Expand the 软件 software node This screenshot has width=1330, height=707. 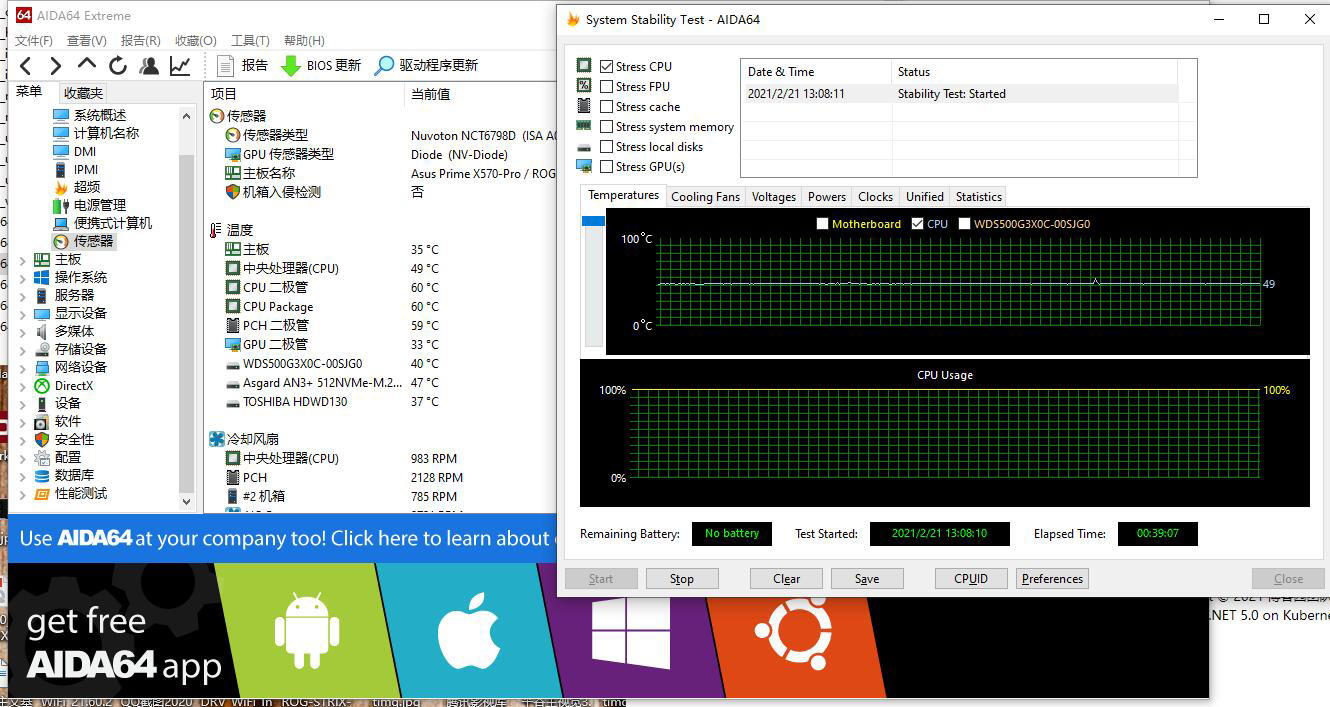point(23,421)
